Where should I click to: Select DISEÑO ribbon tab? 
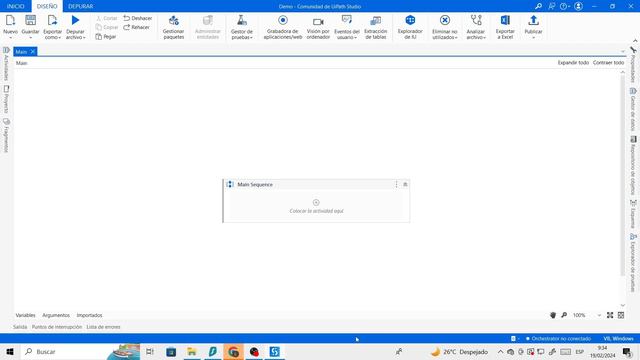(x=47, y=6)
